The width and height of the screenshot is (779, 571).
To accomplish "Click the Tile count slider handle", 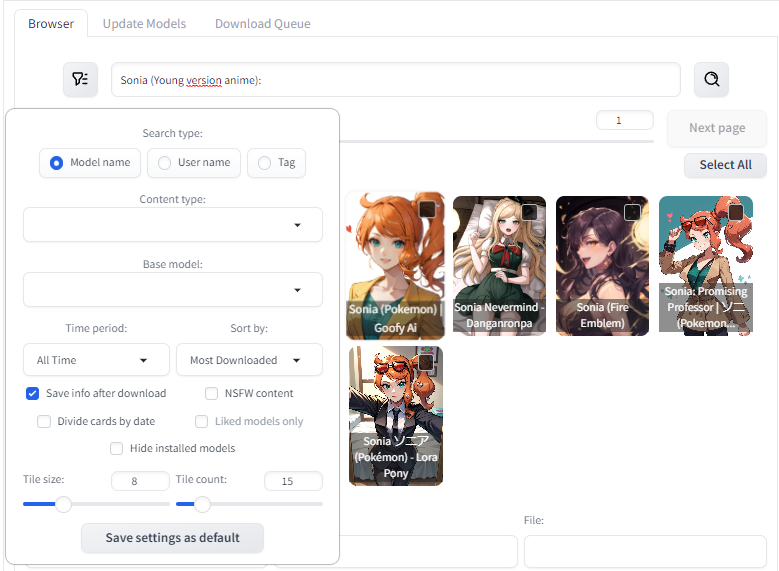I will pyautogui.click(x=202, y=504).
